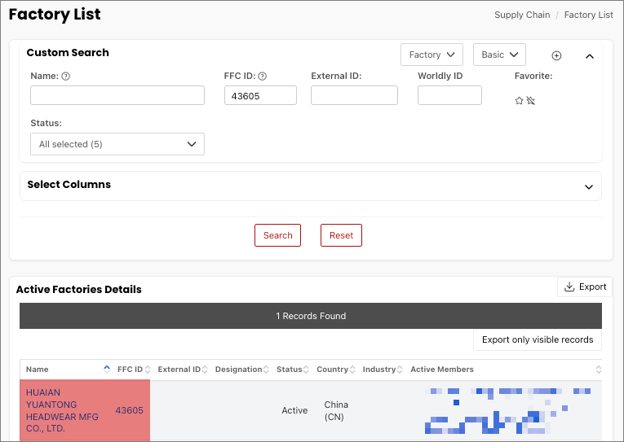Focus the FFC ID input field
Image resolution: width=624 pixels, height=442 pixels.
tap(260, 95)
